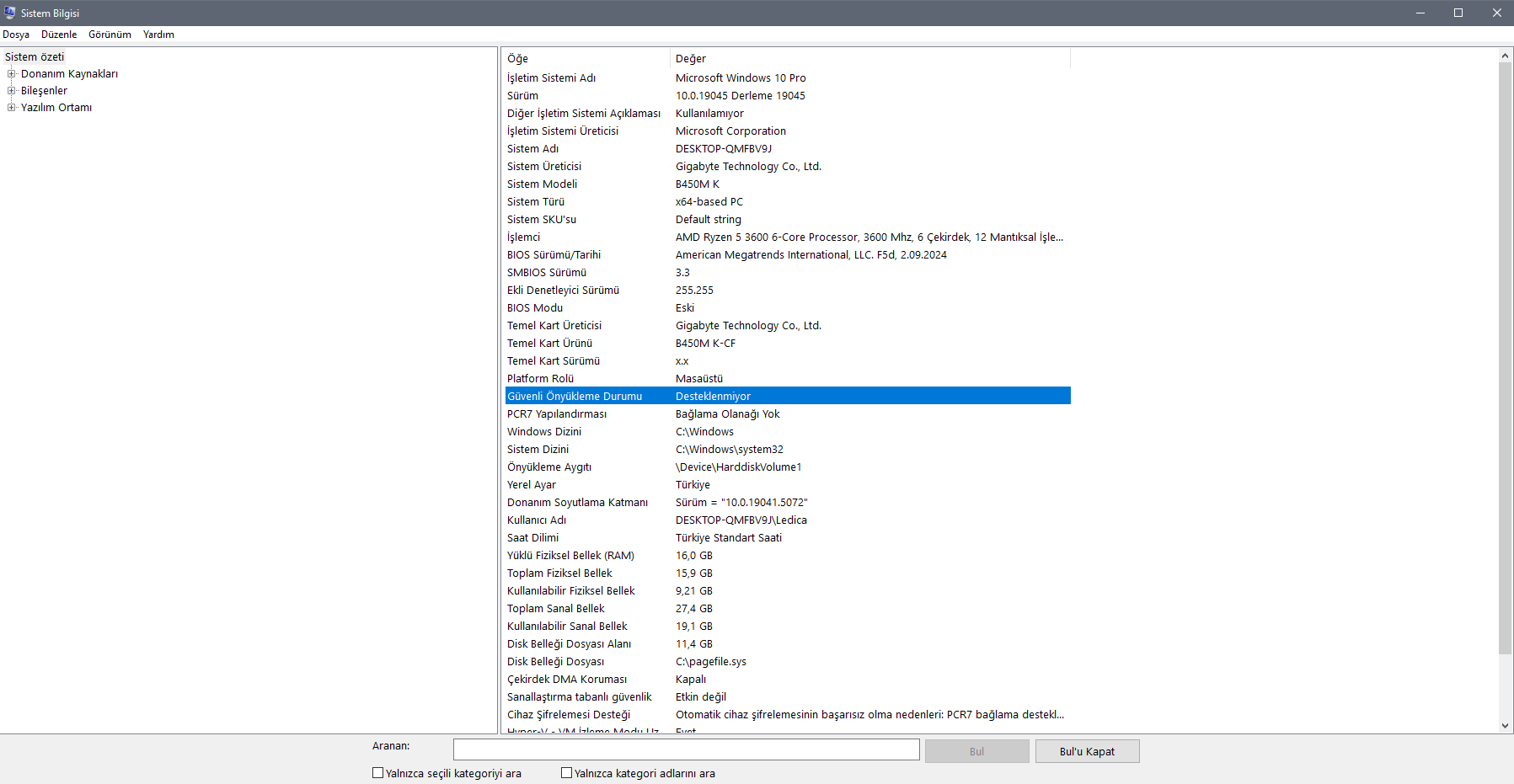Click the Bul button
The height and width of the screenshot is (784, 1514).
click(977, 751)
